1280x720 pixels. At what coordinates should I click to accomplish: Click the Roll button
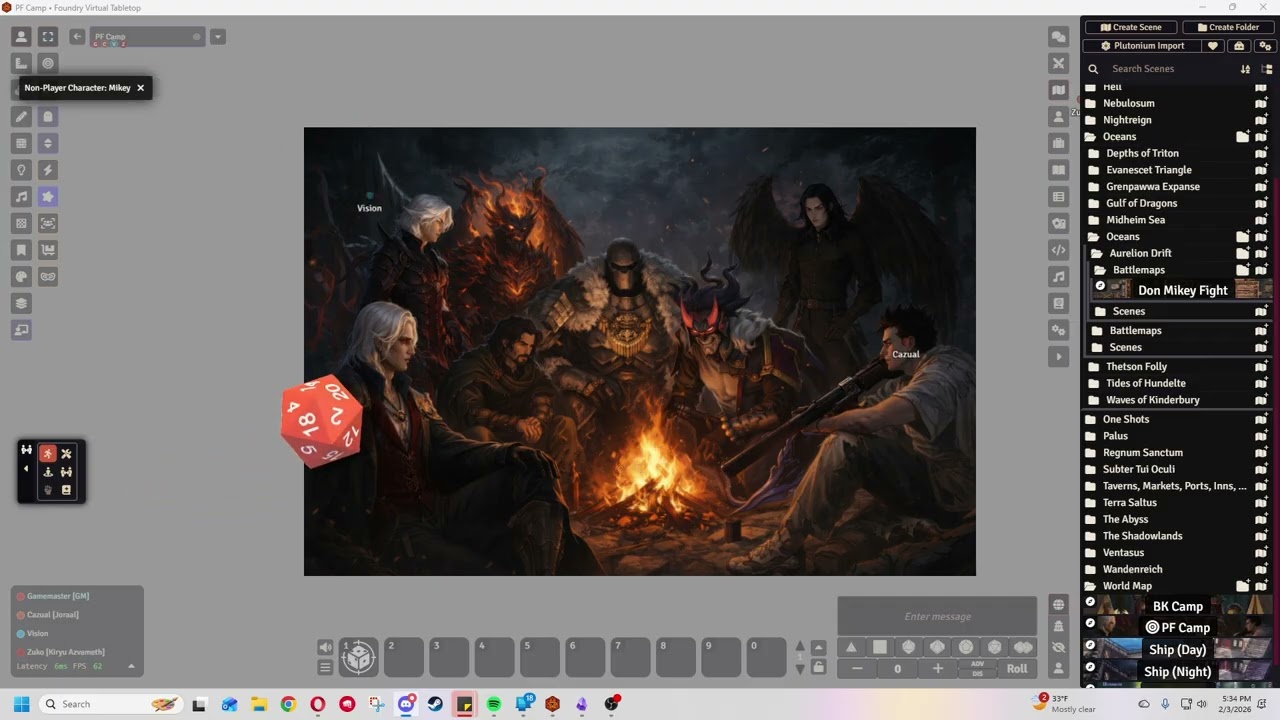point(1017,669)
